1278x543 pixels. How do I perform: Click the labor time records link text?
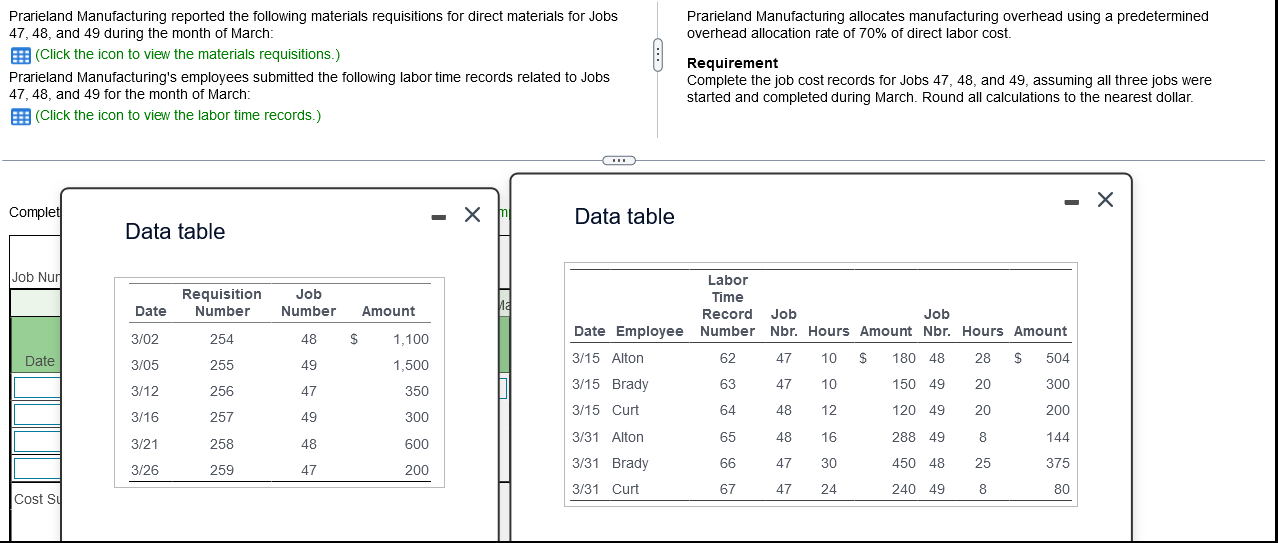point(177,115)
